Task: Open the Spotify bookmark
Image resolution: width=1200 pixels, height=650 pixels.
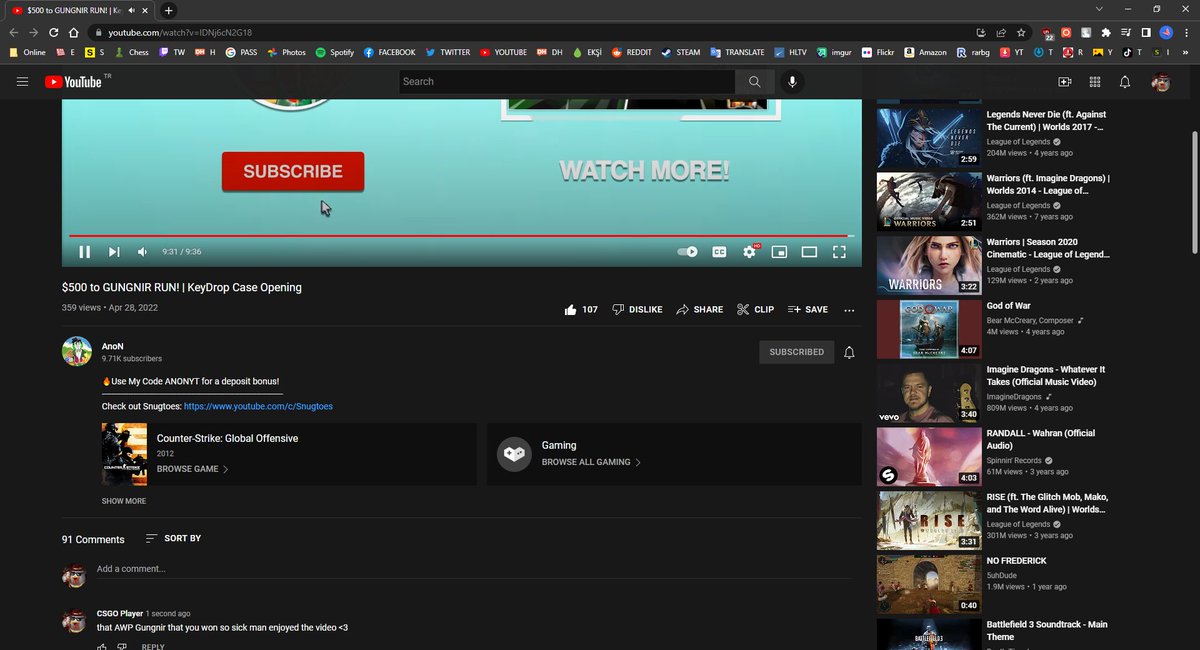Action: point(334,52)
